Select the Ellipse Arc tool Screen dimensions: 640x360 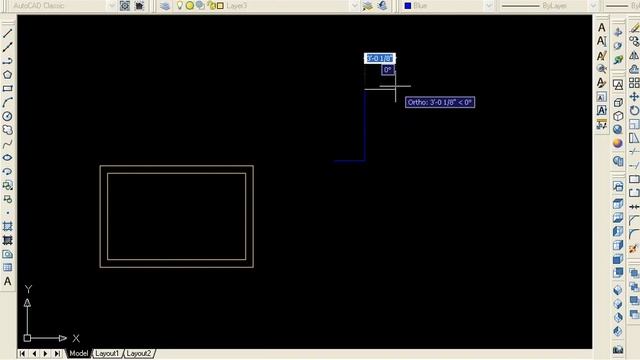[7, 171]
